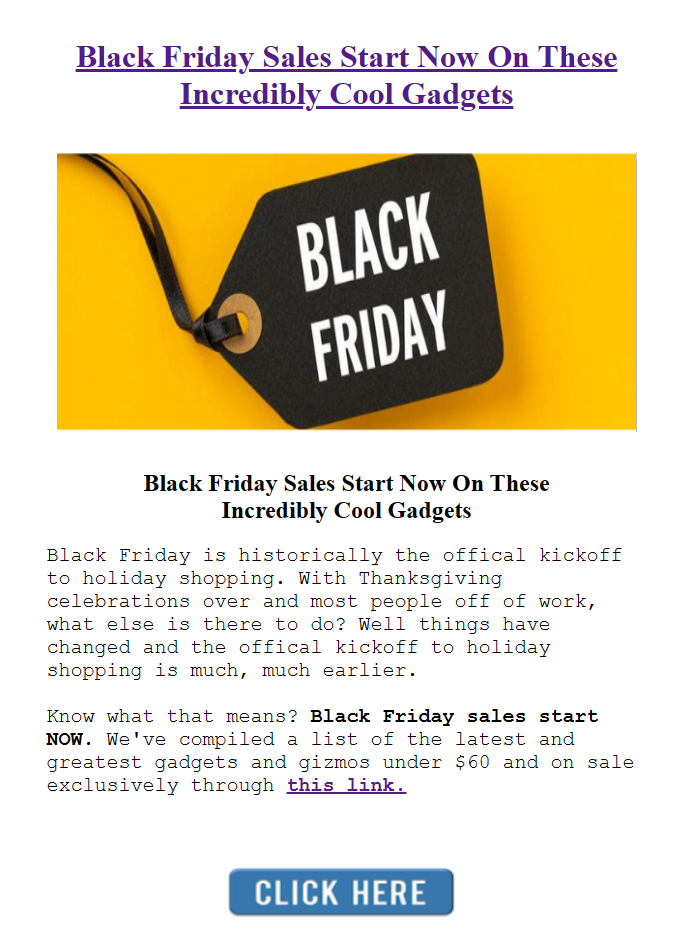Click the Black Friday banner image
Screen dimensions: 692x938
pyautogui.click(x=346, y=291)
